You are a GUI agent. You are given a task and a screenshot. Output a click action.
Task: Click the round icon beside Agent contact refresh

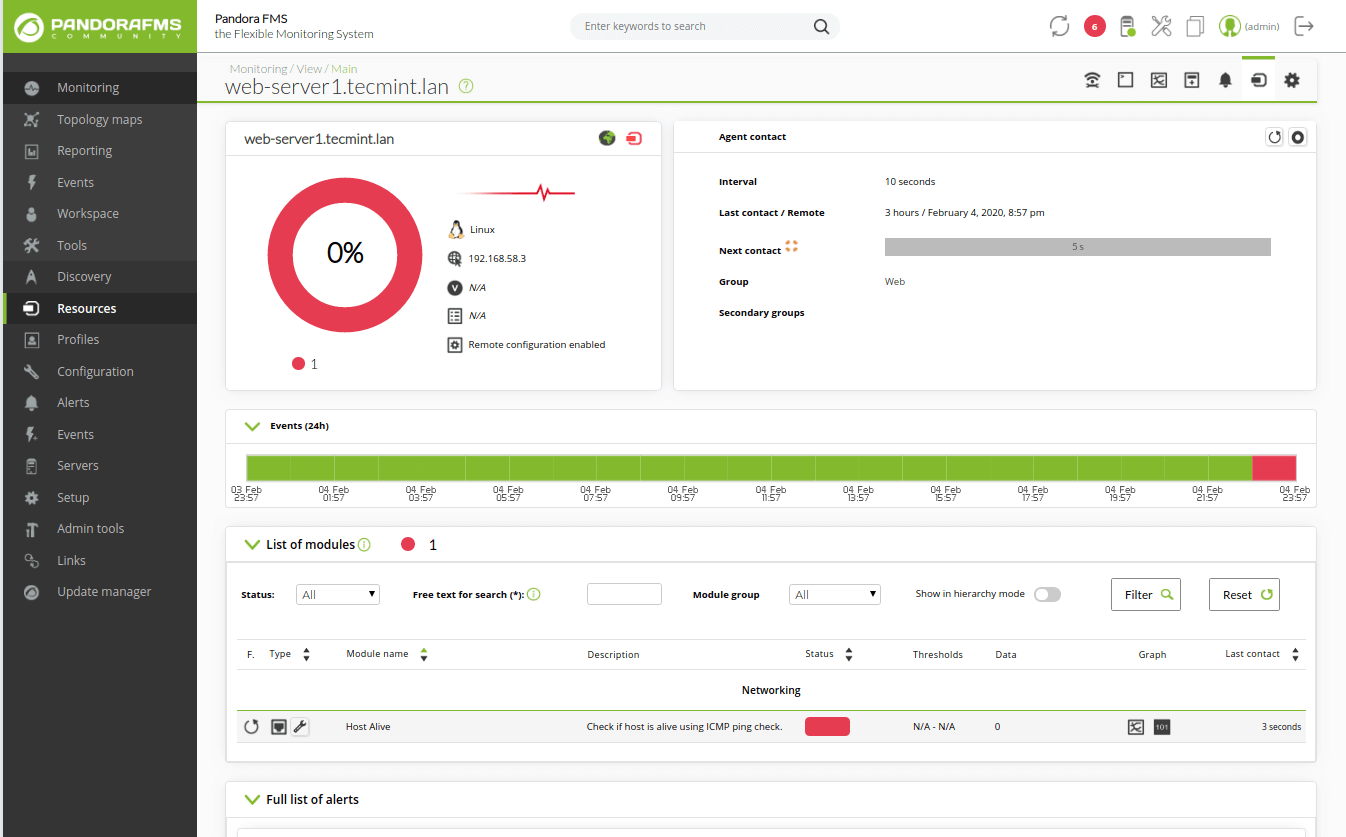pyautogui.click(x=1298, y=137)
